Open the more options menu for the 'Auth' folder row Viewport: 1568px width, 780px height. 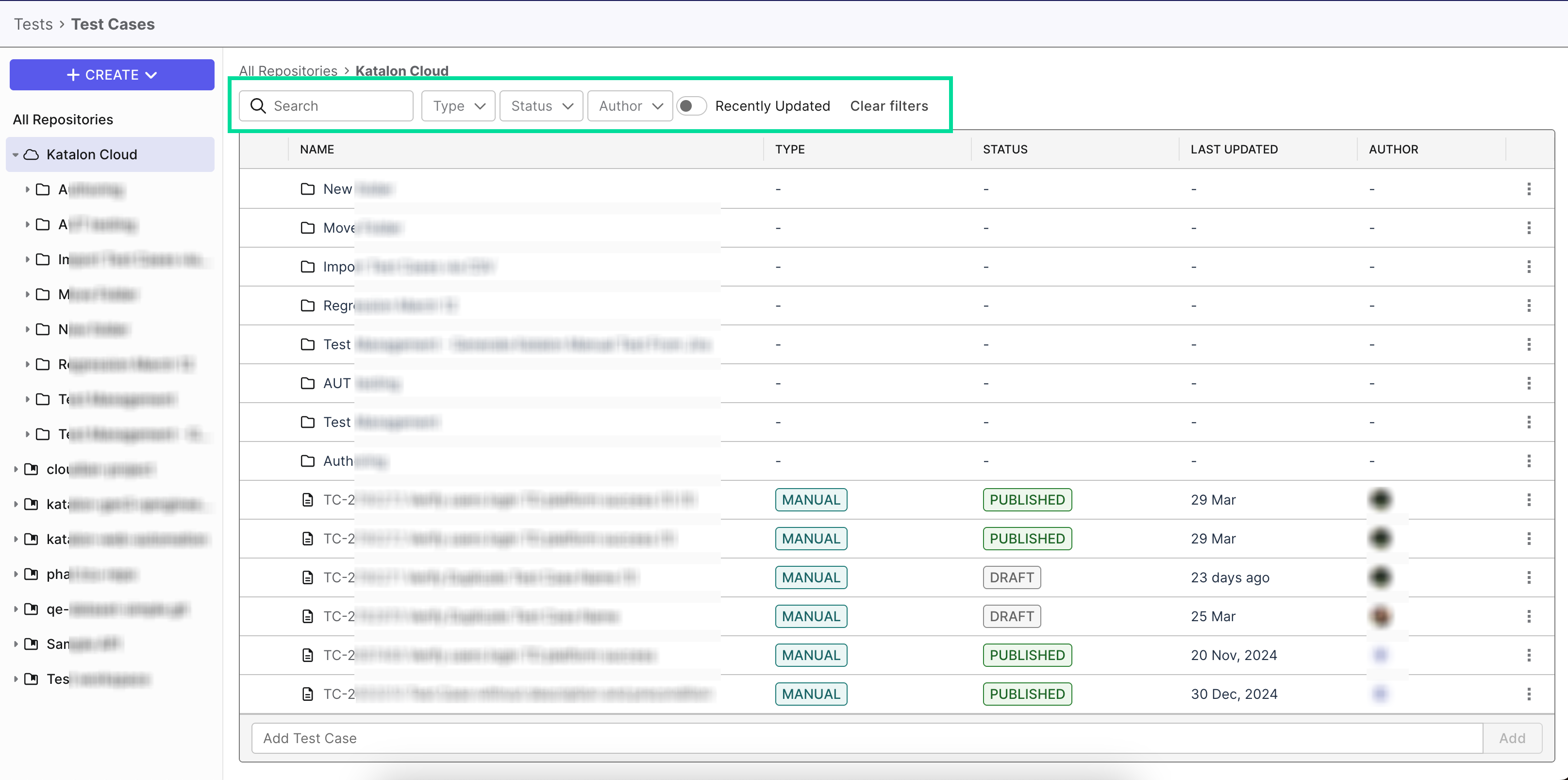coord(1528,461)
